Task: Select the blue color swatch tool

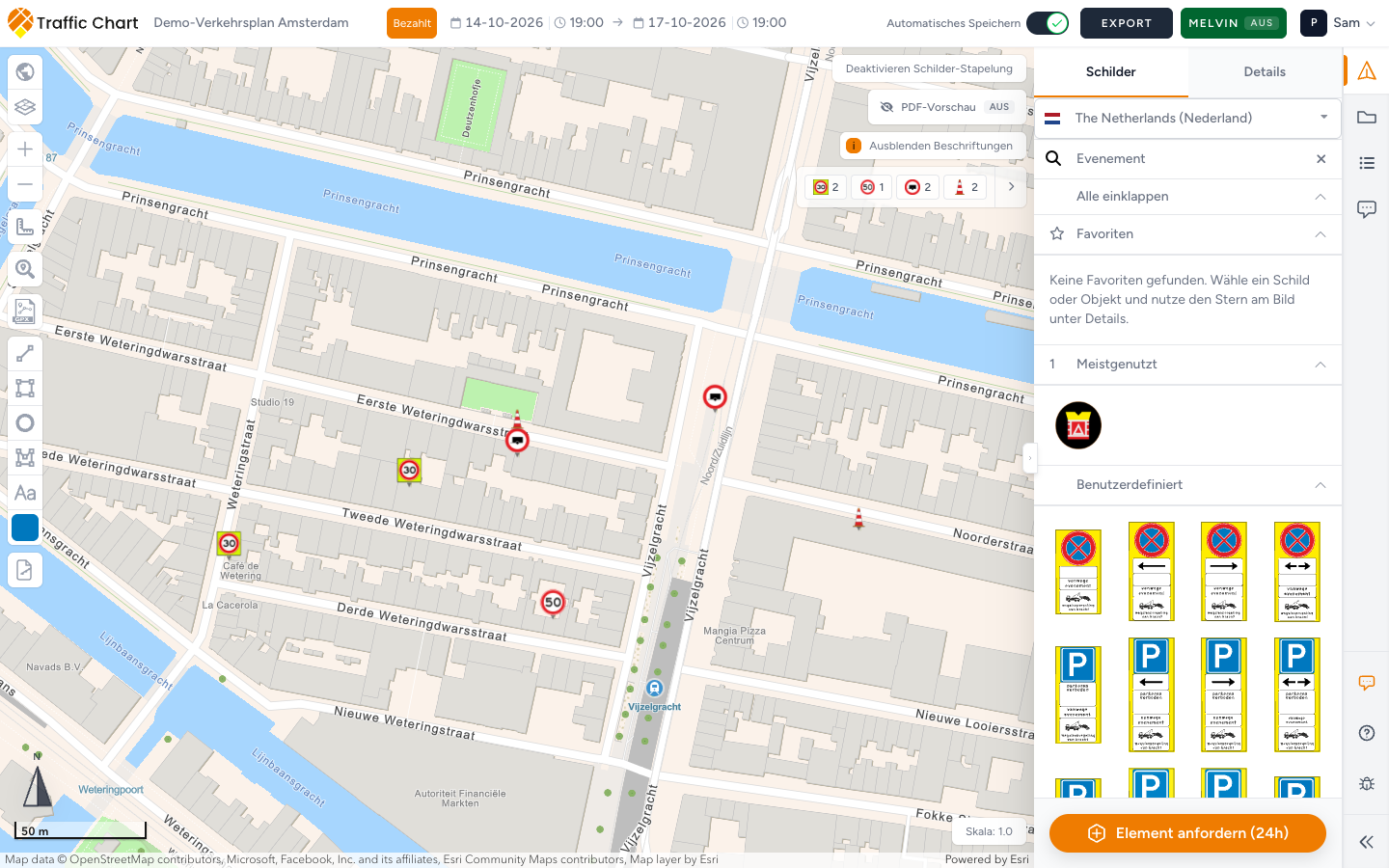Action: (25, 528)
